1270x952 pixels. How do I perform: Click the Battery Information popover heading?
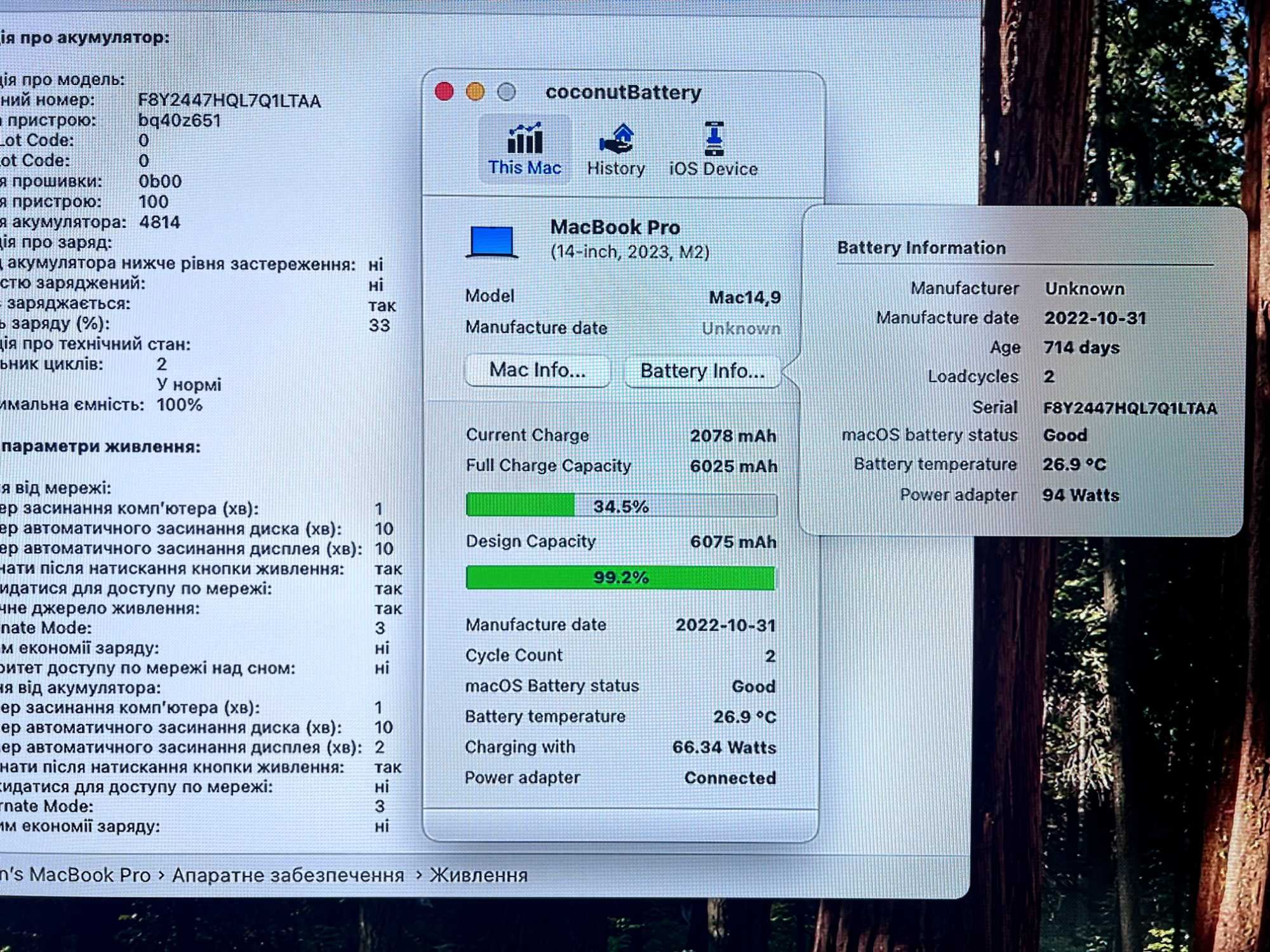921,248
